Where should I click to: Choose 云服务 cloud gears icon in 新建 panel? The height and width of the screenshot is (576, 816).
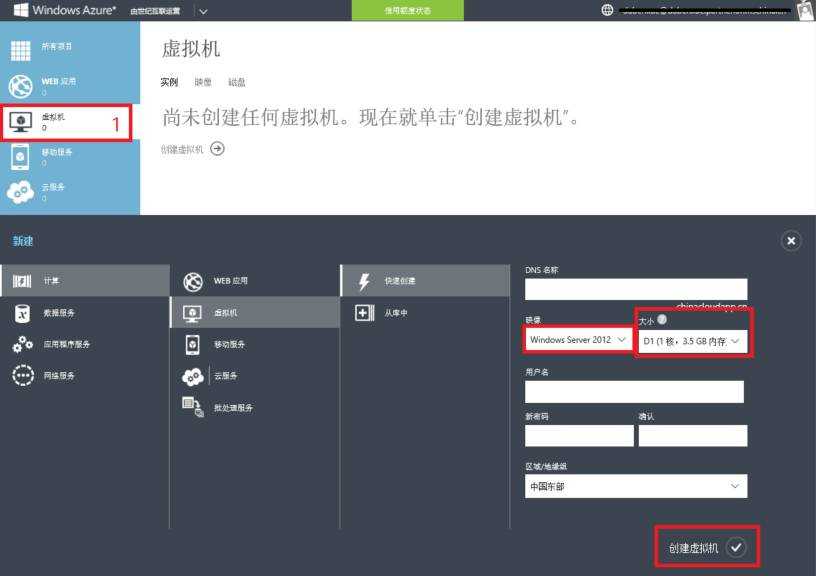(193, 376)
